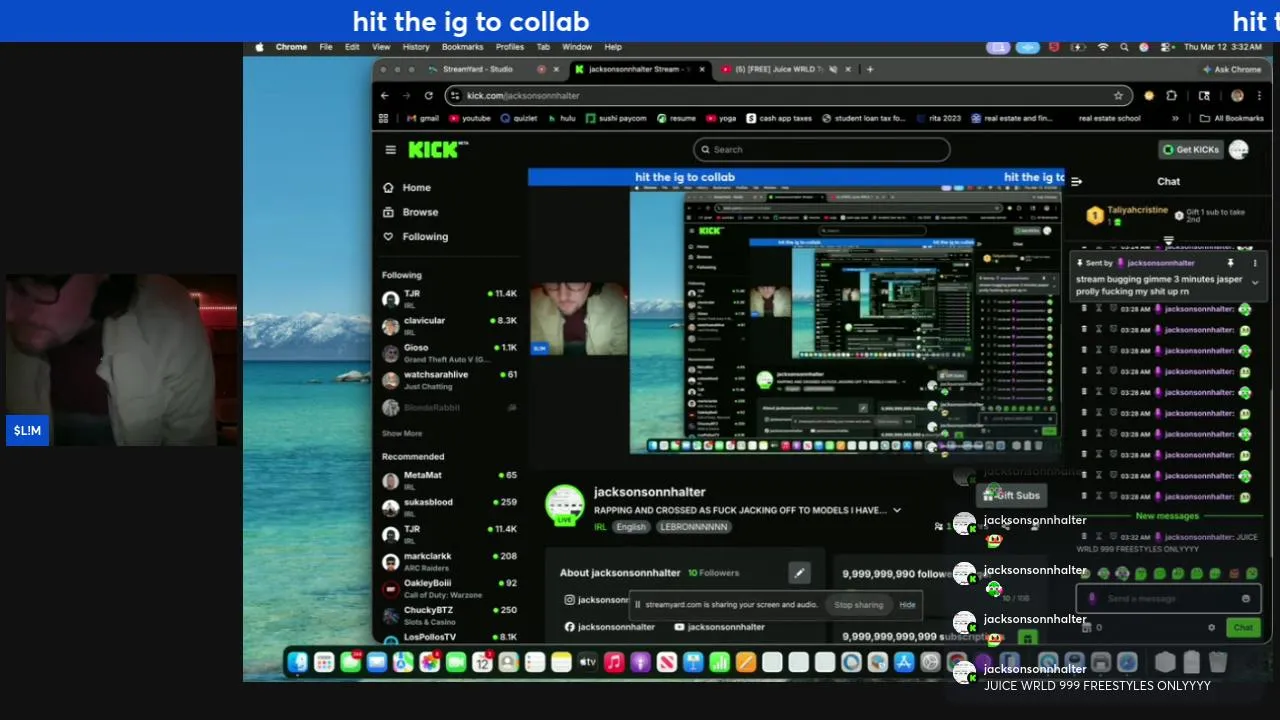This screenshot has height=720, width=1280.
Task: Open the History menu in menu bar
Action: click(416, 47)
